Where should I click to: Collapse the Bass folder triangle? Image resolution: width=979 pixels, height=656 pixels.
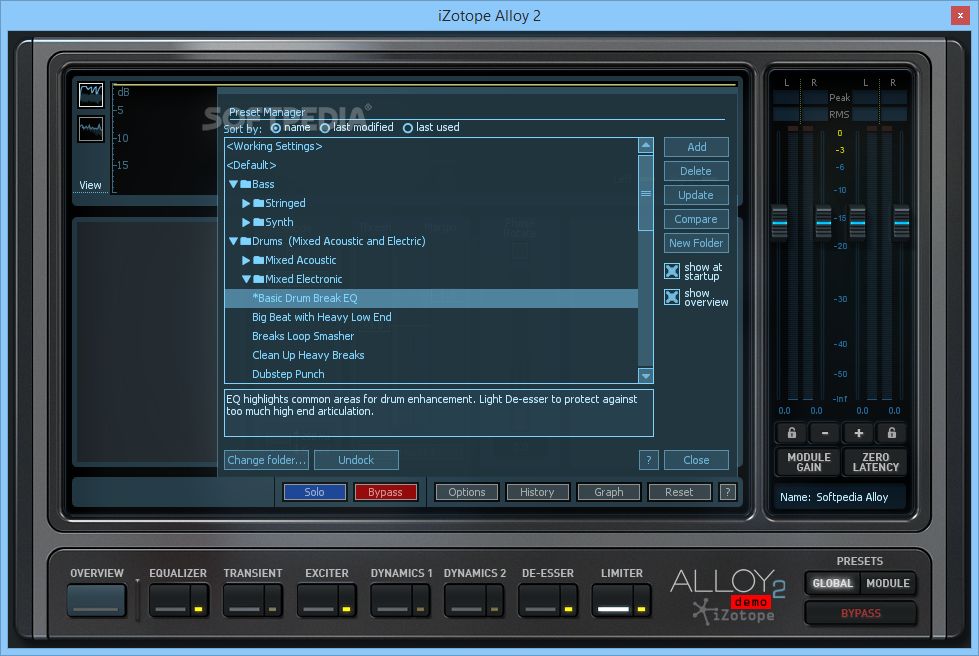click(234, 184)
